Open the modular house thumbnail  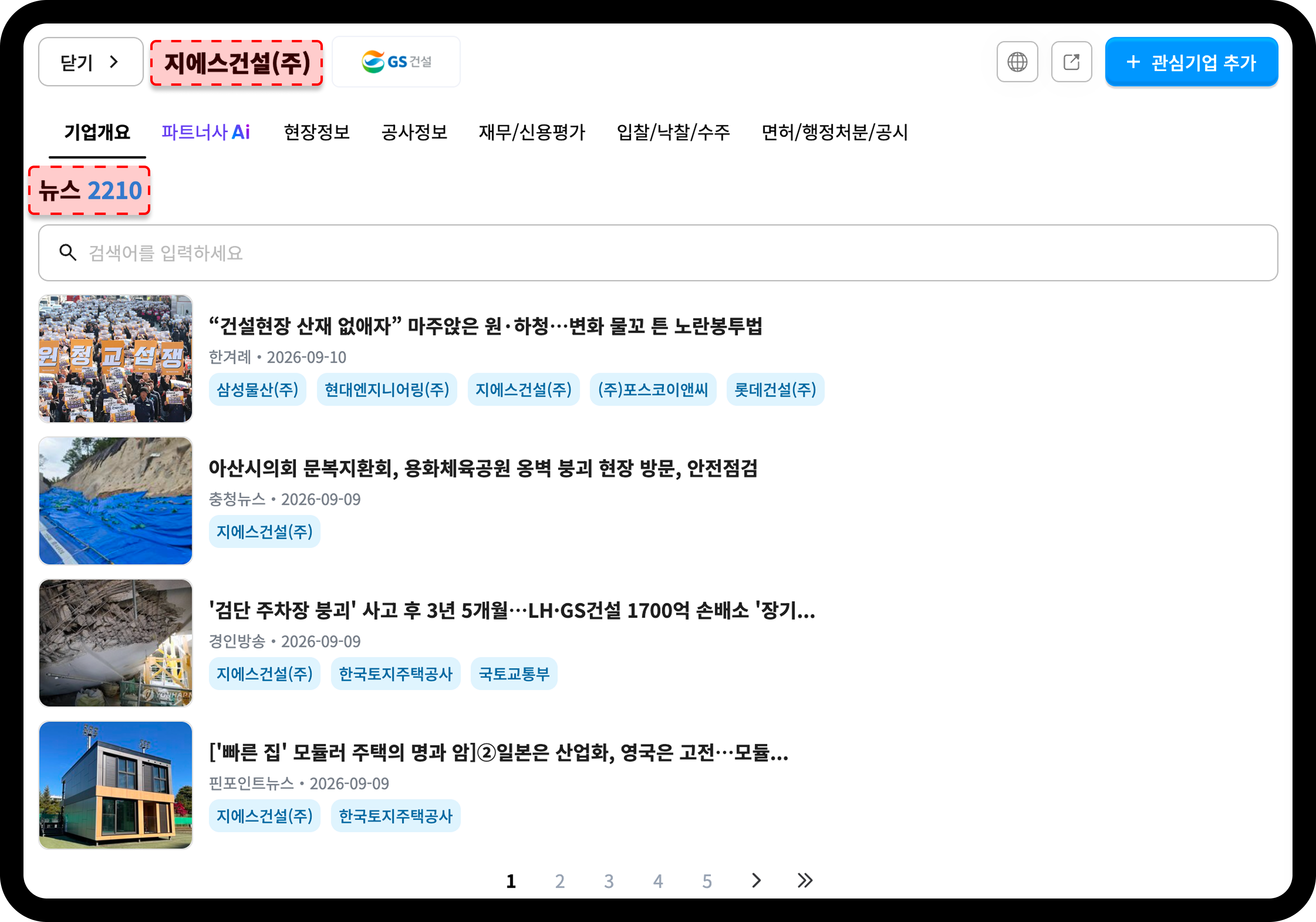pos(115,785)
